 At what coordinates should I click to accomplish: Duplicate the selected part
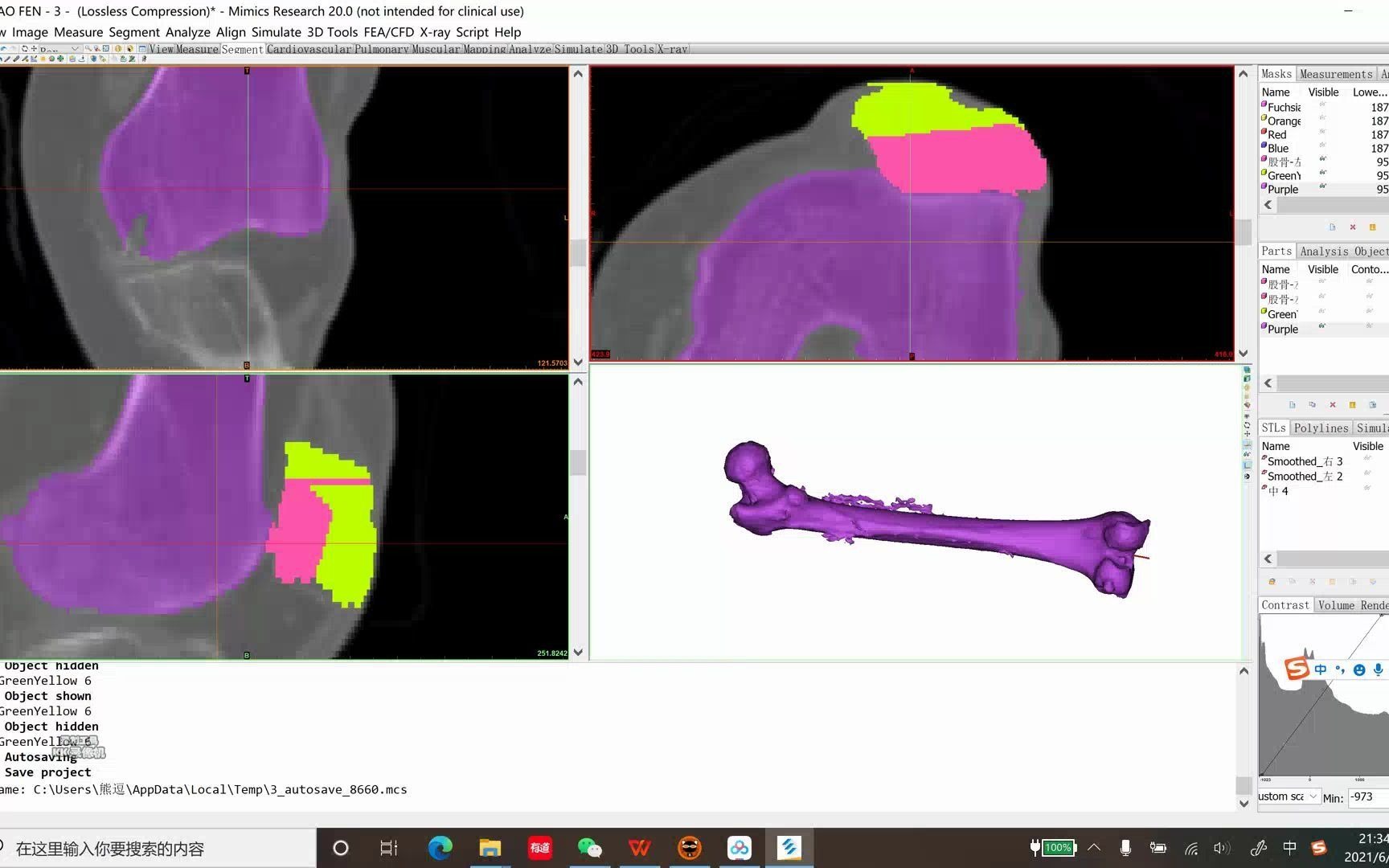[x=1312, y=405]
